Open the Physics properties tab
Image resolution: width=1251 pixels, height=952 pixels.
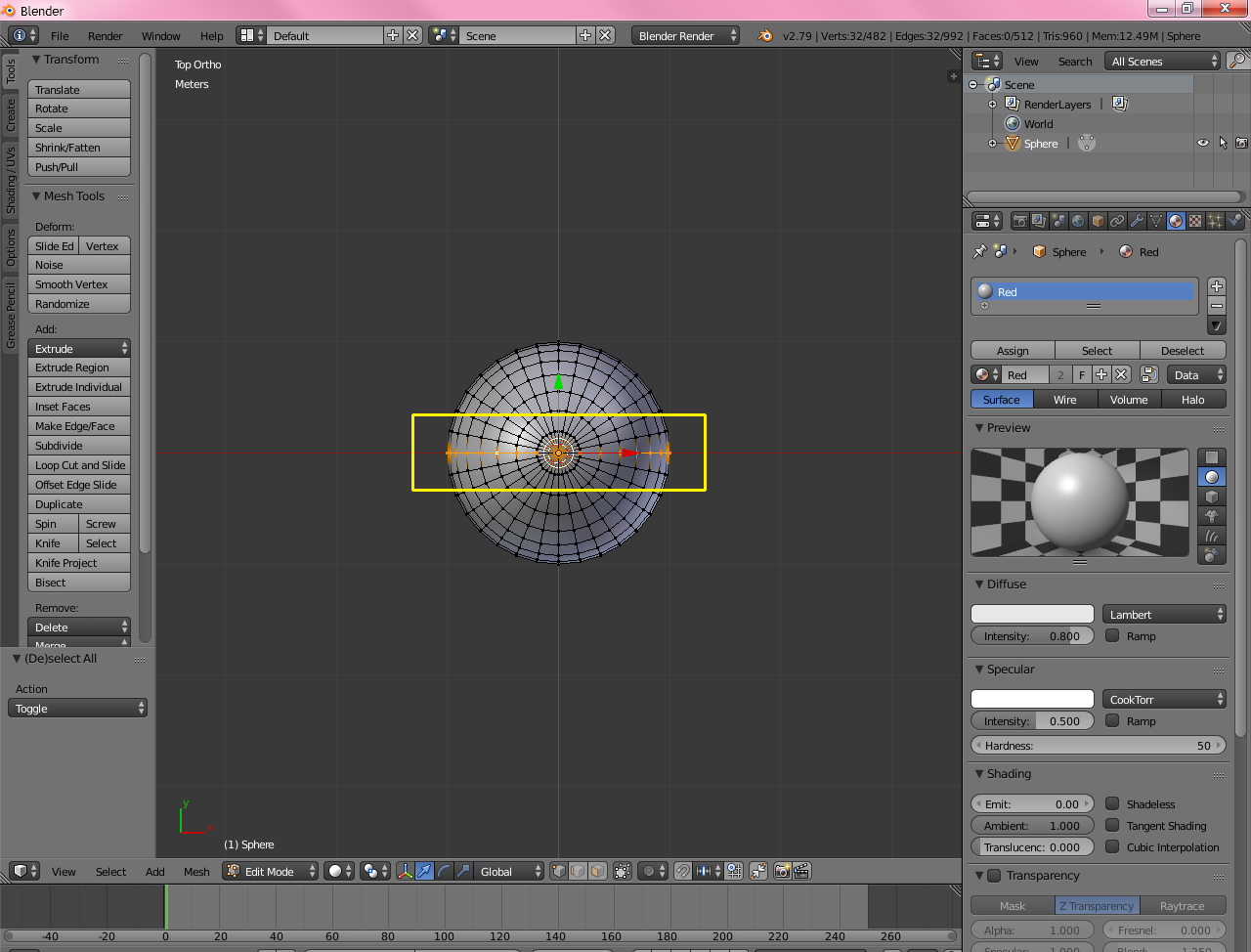[x=1234, y=221]
